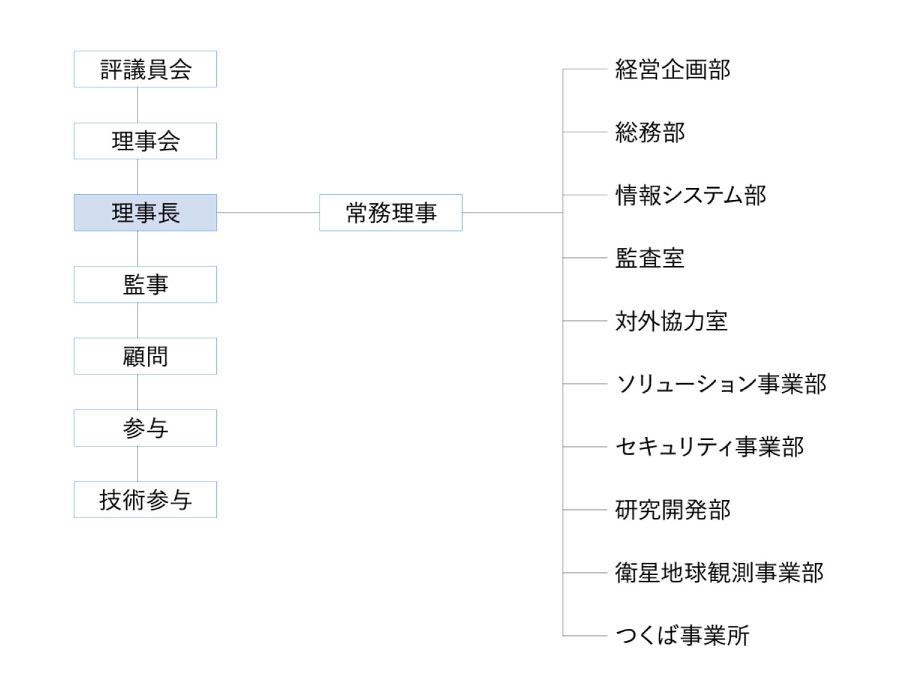
Task: Click the 情報システム部 label
Action: click(x=690, y=195)
